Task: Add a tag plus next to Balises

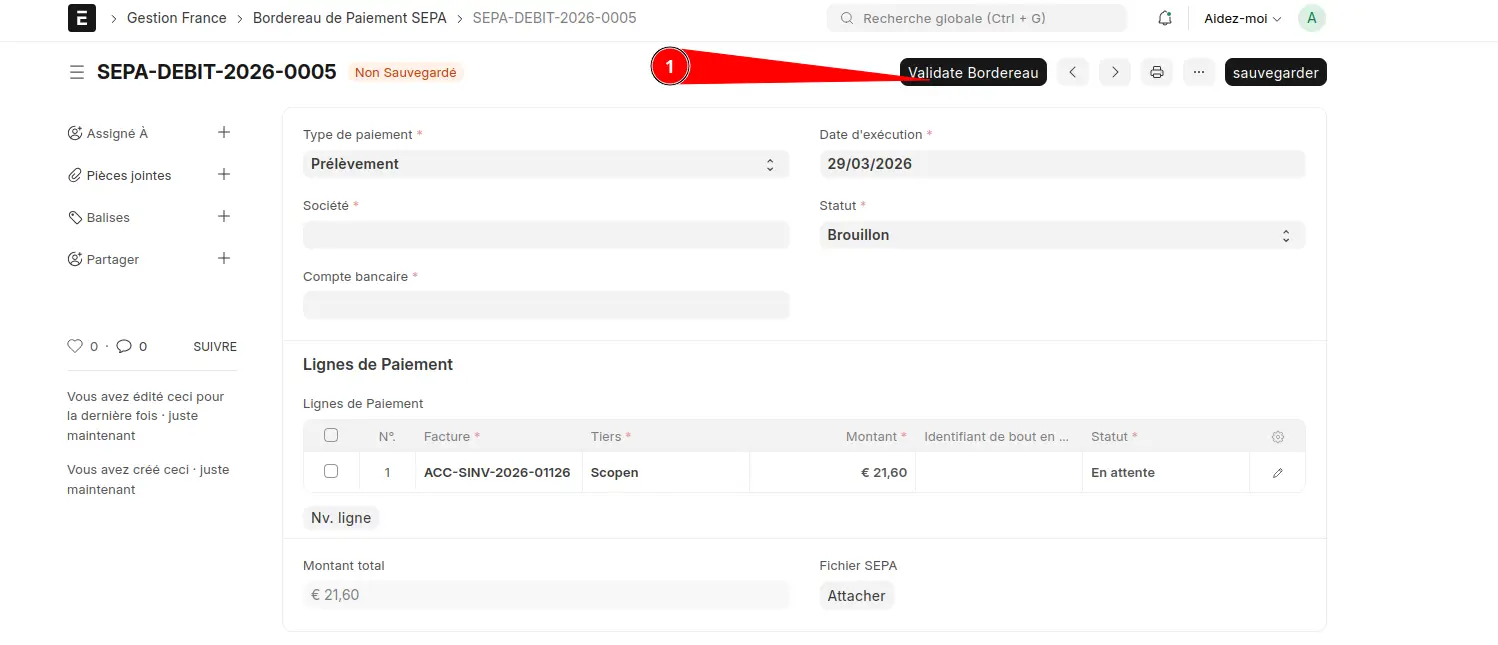Action: (x=224, y=216)
